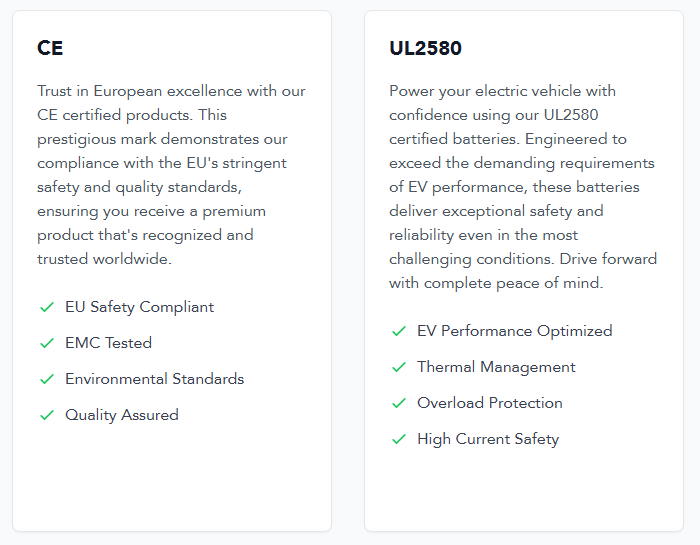Select the Overload Protection feature text
The height and width of the screenshot is (545, 700).
[x=490, y=403]
